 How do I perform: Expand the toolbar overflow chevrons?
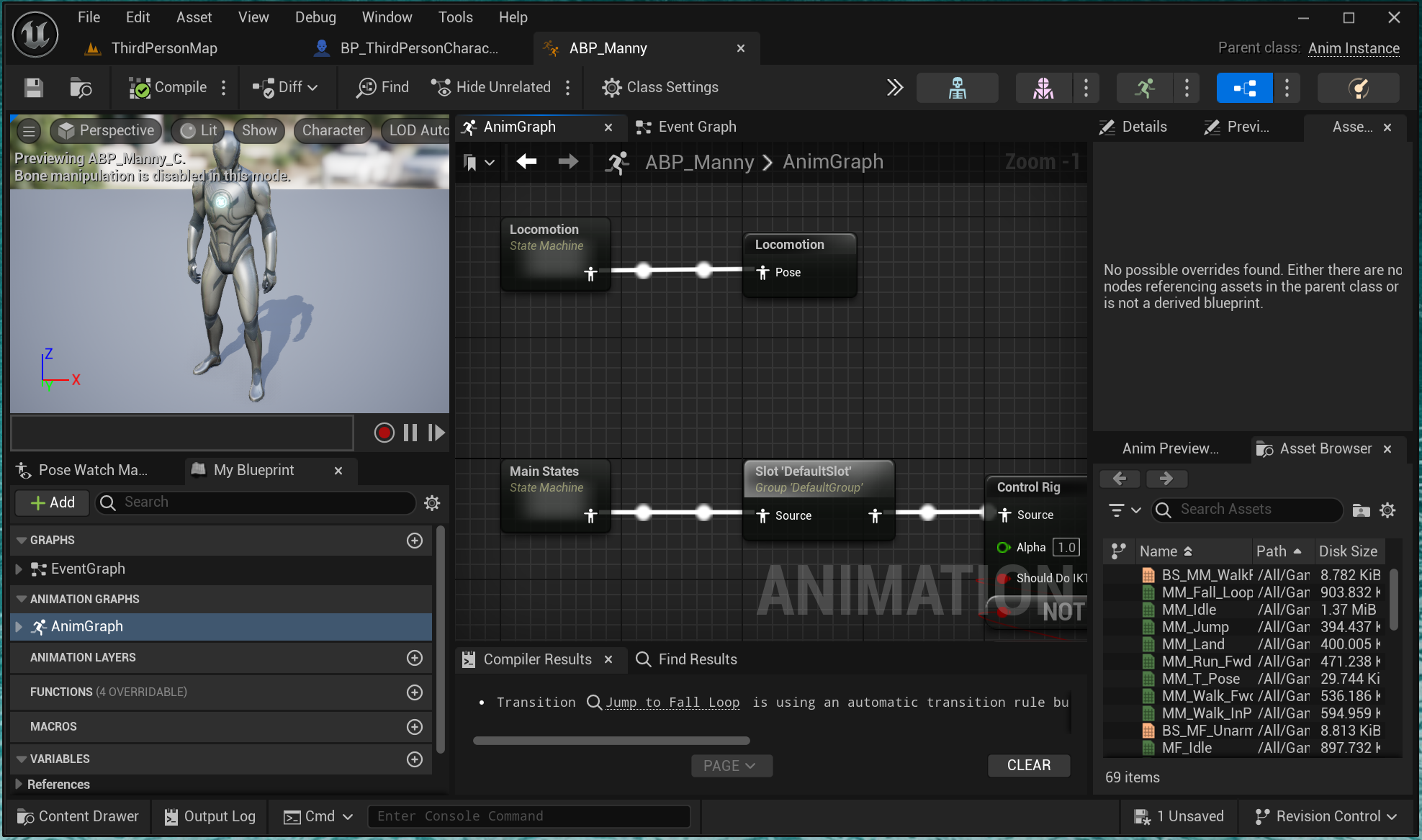pyautogui.click(x=895, y=88)
